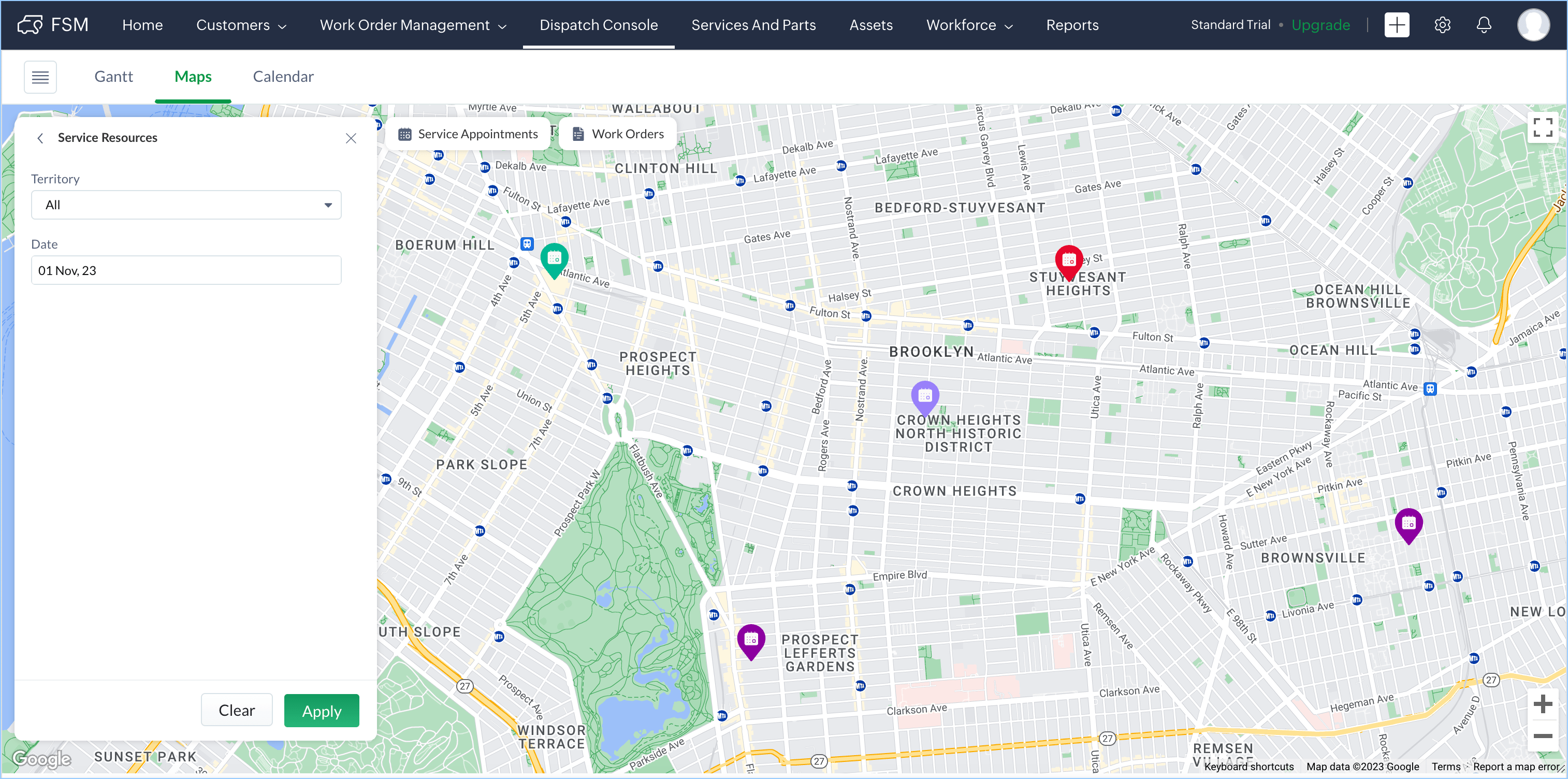Expand the Customers menu
This screenshot has width=1568, height=779.
[x=241, y=25]
